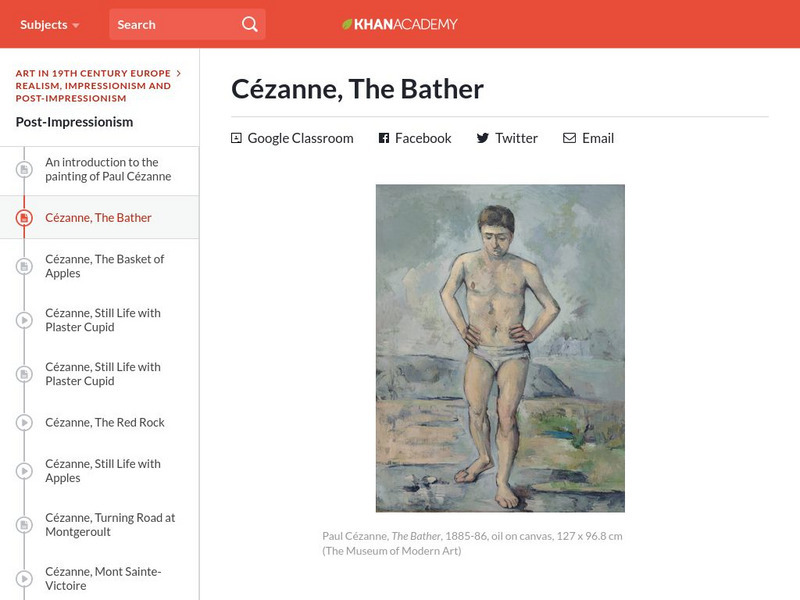Click the Facebook share icon
800x600 pixels.
384,138
